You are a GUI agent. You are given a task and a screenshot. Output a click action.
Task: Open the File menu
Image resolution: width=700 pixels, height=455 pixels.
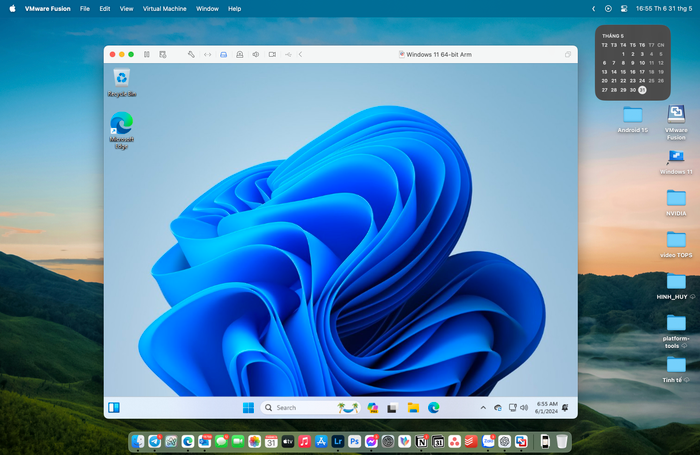[x=85, y=8]
